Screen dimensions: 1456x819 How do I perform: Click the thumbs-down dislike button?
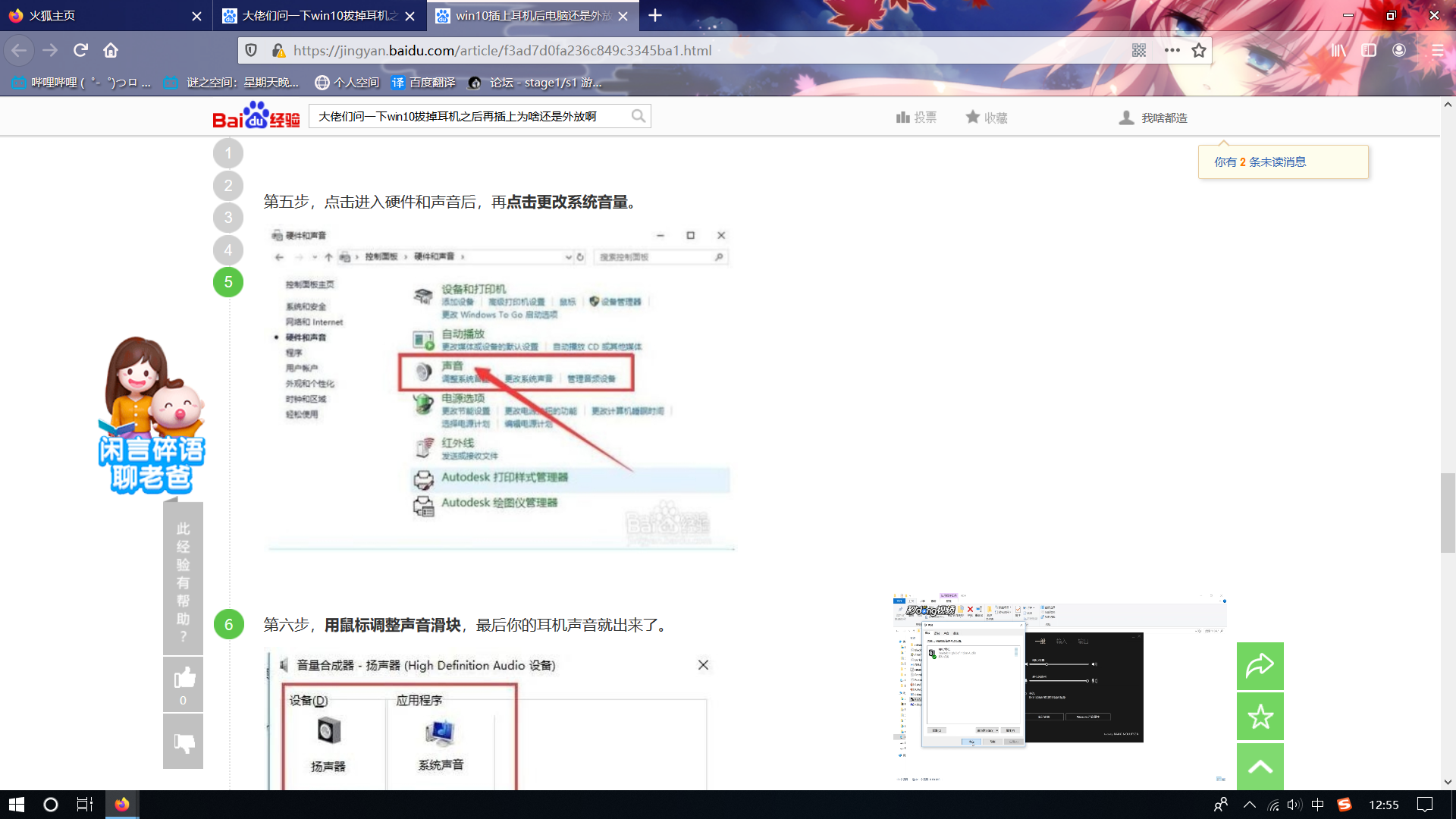coord(183,742)
